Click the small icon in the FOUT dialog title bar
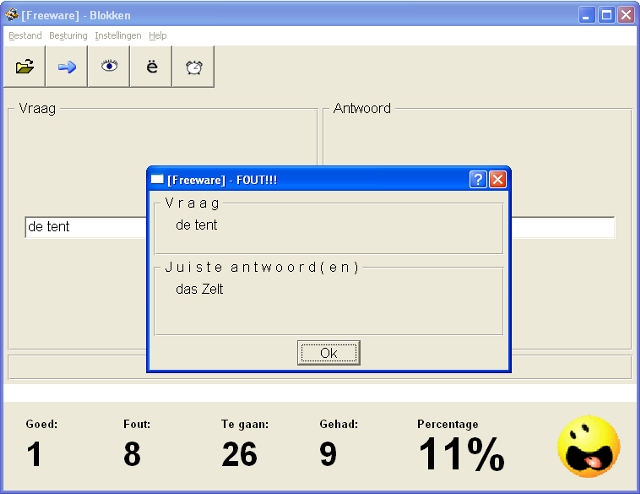This screenshot has width=640, height=494. (157, 179)
